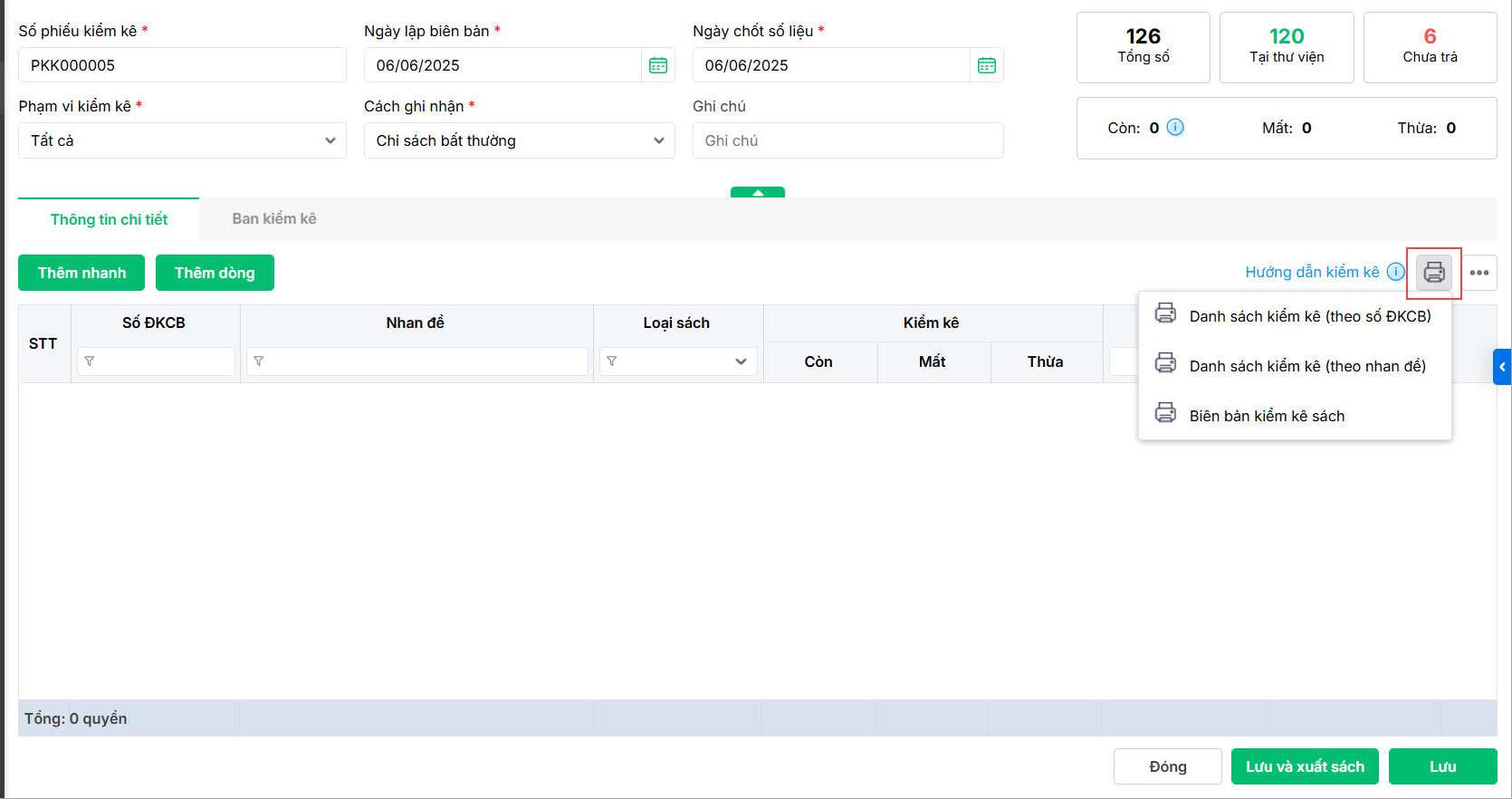The image size is (1512, 799).
Task: Choose Danh sách kiểm kê theo số ĐKCB
Action: click(x=1309, y=316)
